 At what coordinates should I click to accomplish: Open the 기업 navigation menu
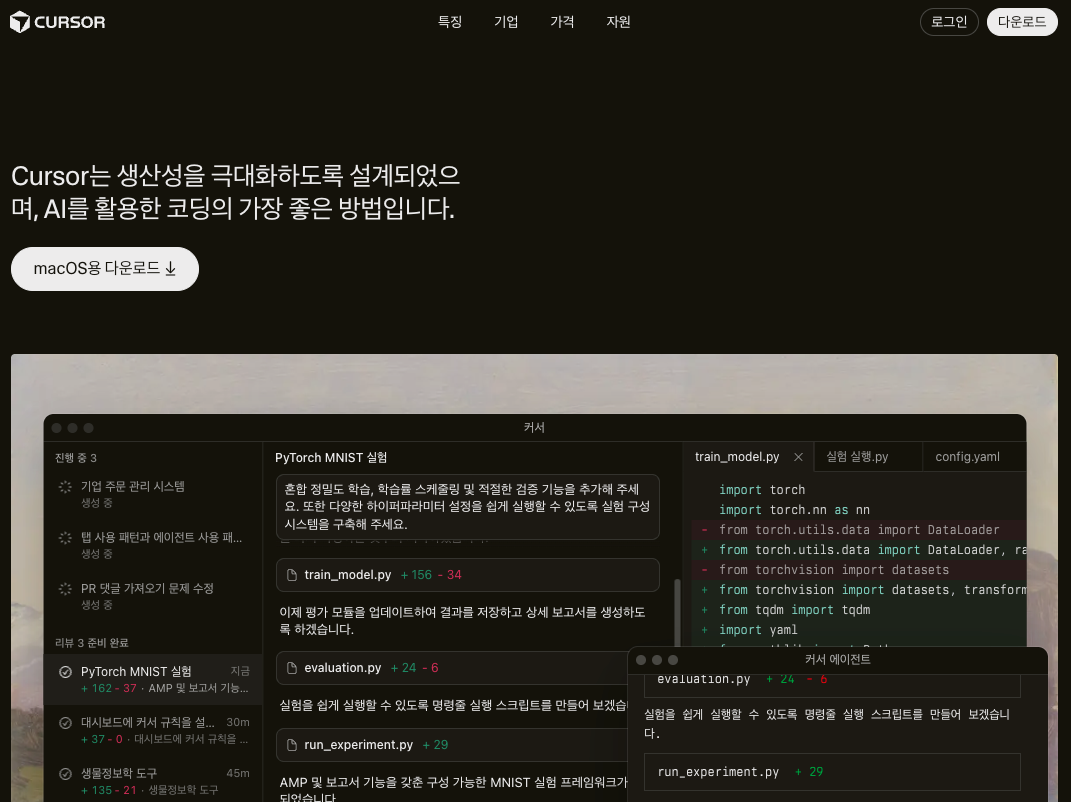click(506, 22)
